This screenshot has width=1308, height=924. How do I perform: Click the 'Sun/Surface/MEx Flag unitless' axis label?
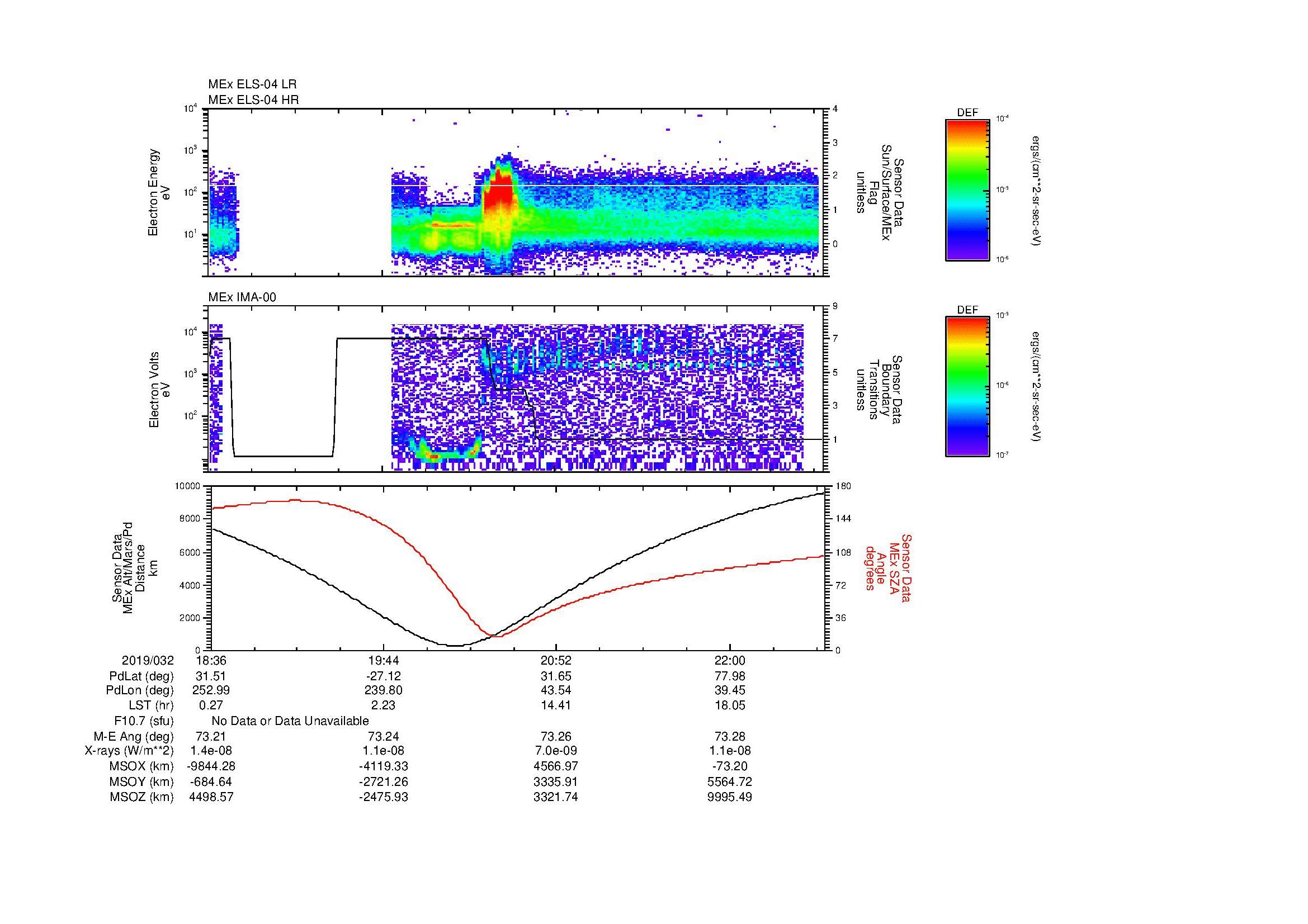click(x=881, y=192)
